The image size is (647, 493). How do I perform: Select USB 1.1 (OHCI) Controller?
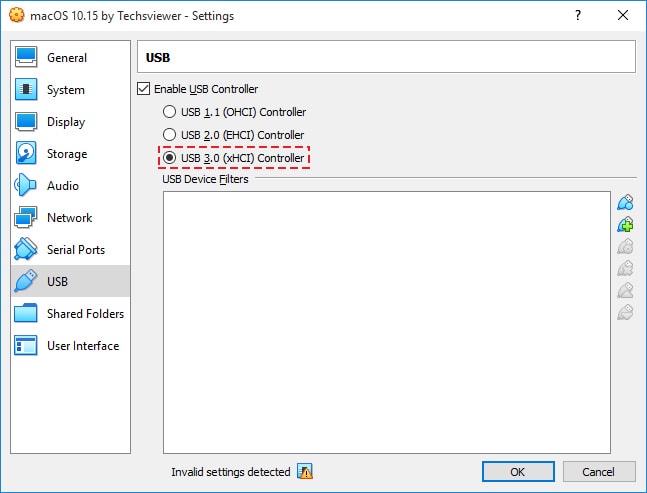[234, 112]
